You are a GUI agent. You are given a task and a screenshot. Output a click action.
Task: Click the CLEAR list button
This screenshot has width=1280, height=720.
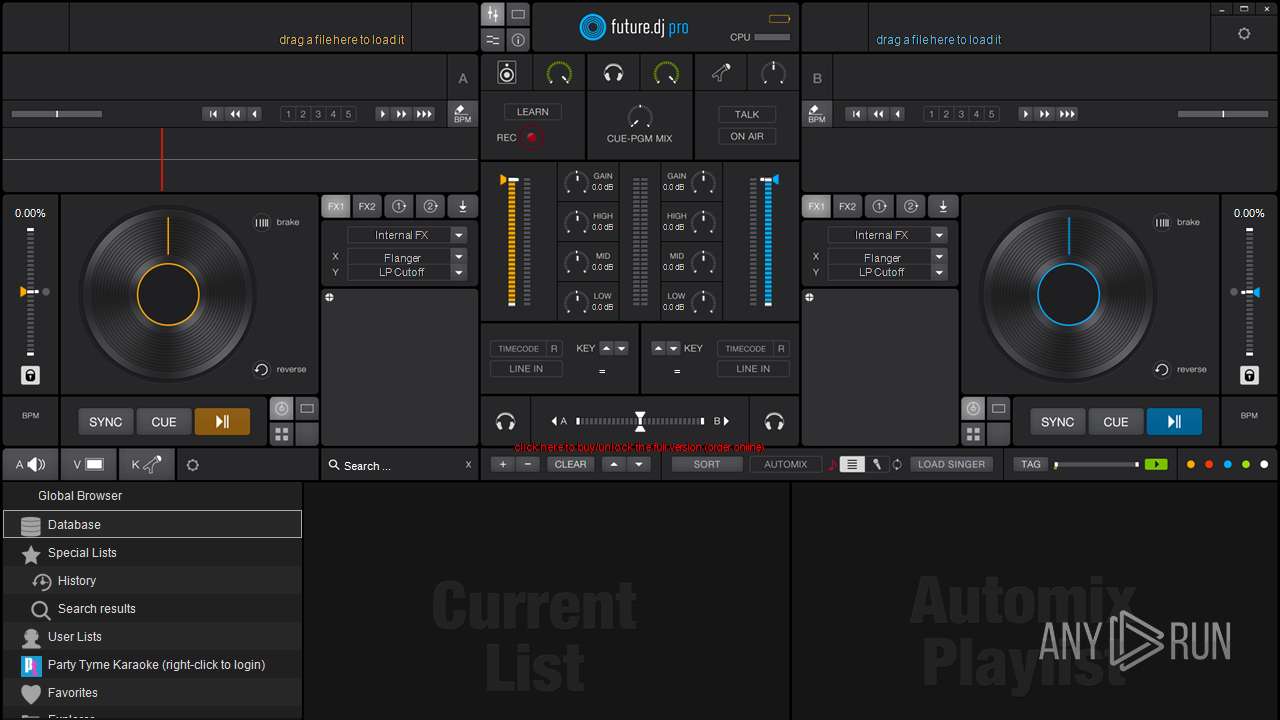[x=571, y=464]
